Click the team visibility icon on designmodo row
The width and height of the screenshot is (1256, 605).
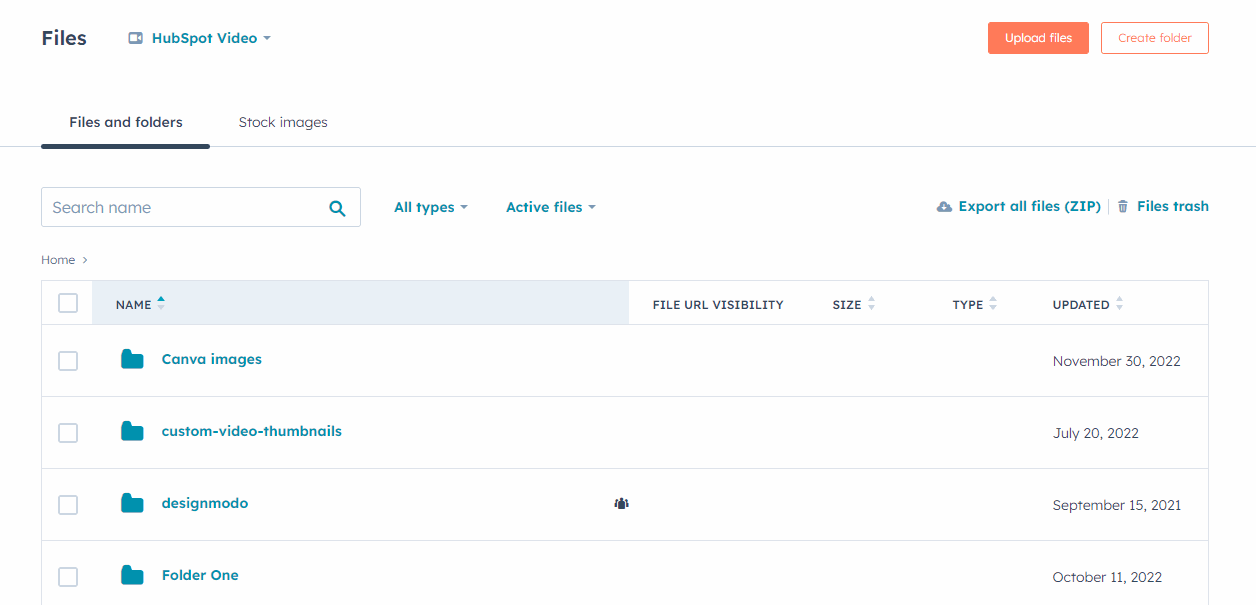621,503
